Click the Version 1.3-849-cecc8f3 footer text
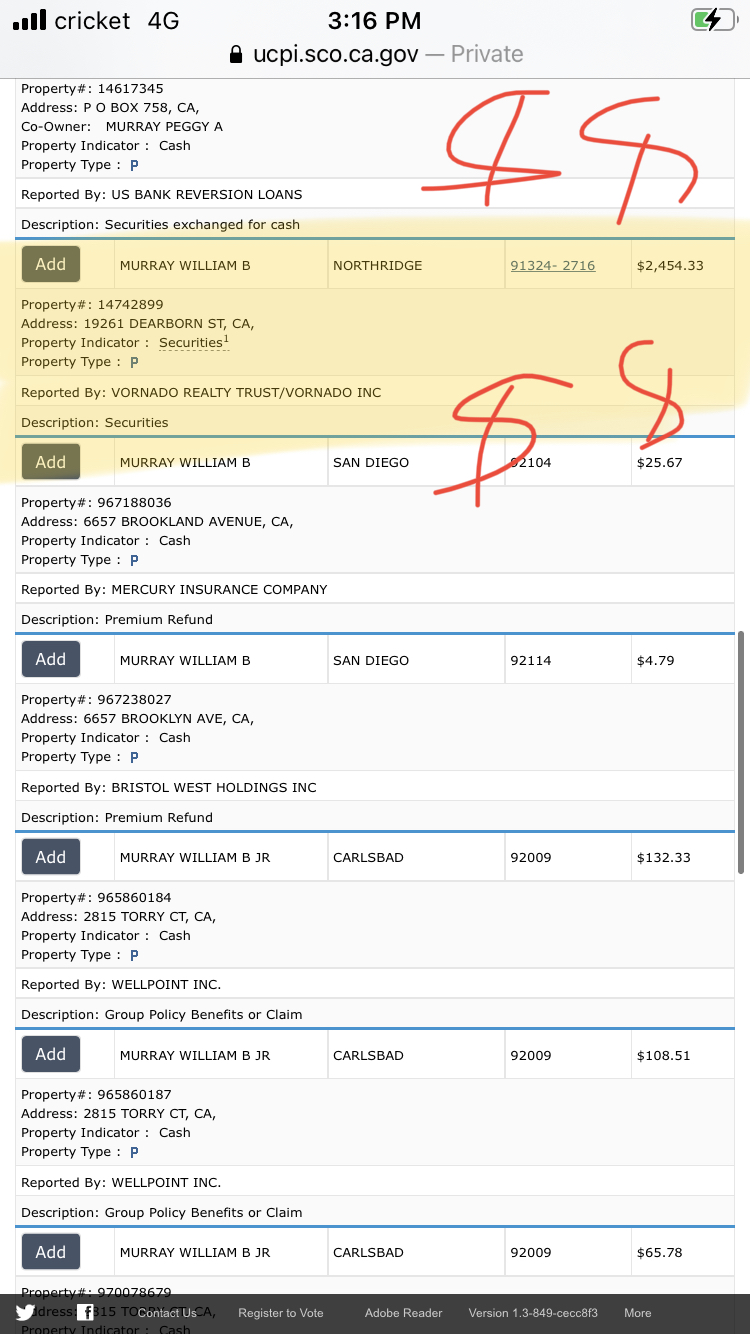This screenshot has width=750, height=1334. click(533, 1313)
